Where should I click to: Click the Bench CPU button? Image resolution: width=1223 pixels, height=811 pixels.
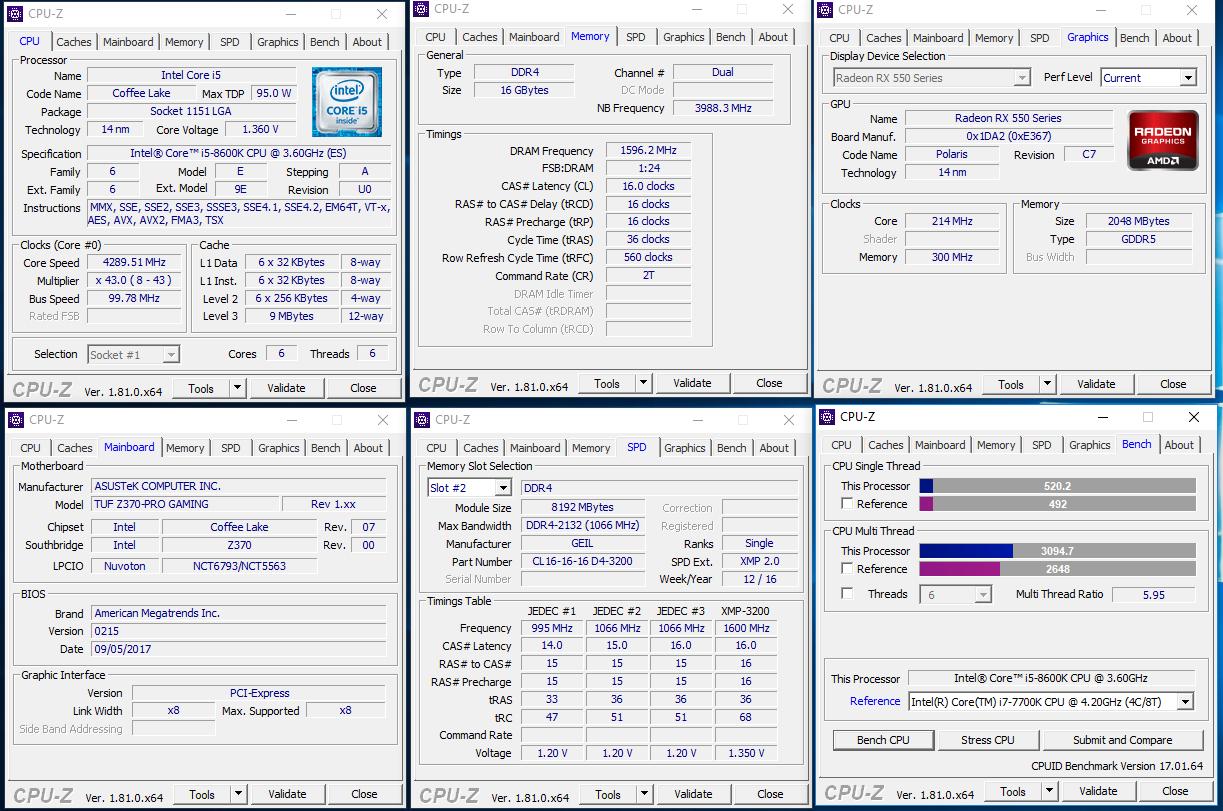884,740
